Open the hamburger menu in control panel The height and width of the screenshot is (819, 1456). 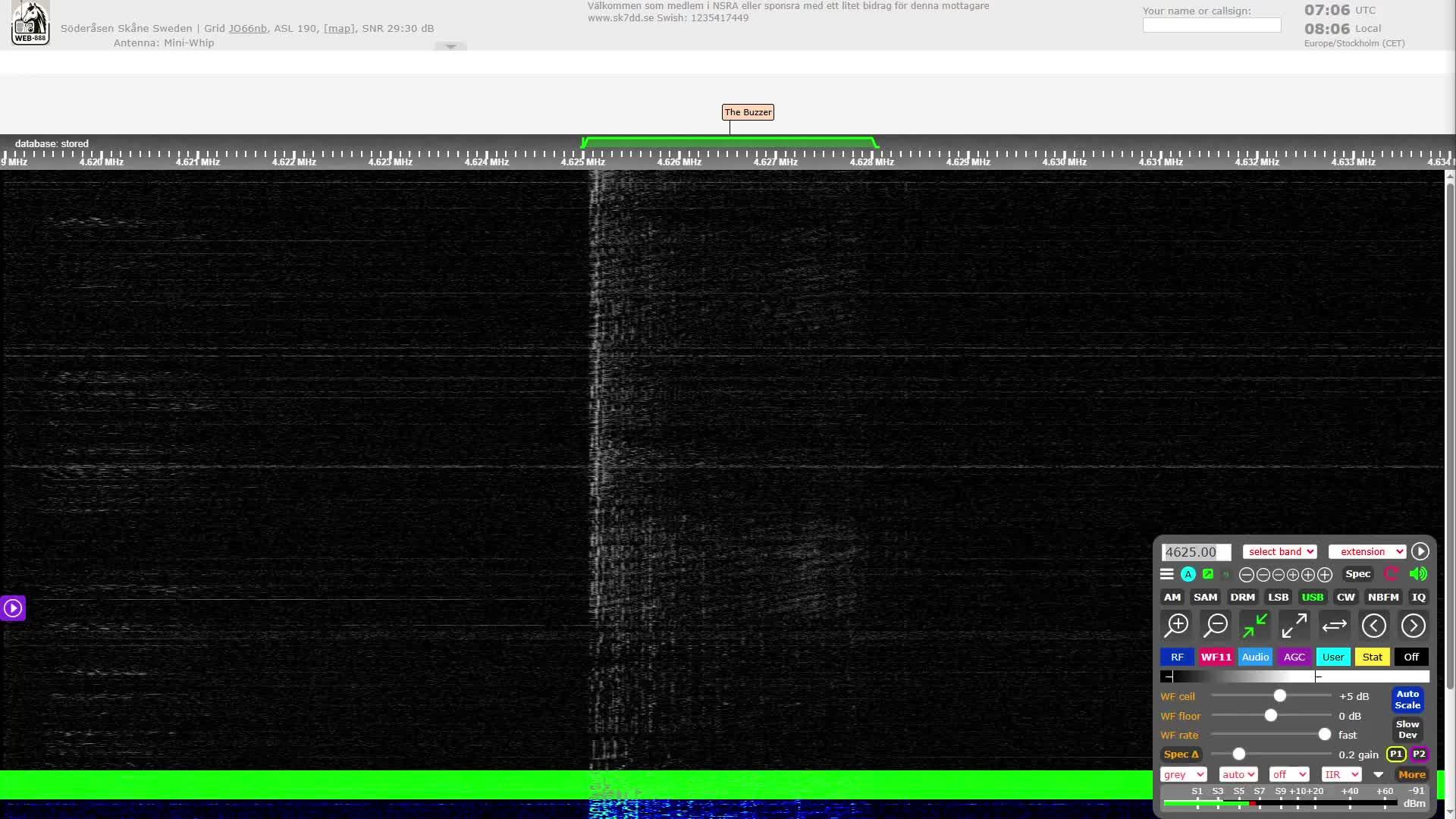[x=1167, y=574]
